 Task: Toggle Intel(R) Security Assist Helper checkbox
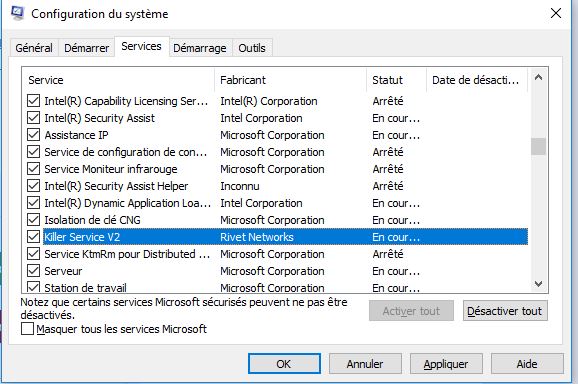coord(34,186)
